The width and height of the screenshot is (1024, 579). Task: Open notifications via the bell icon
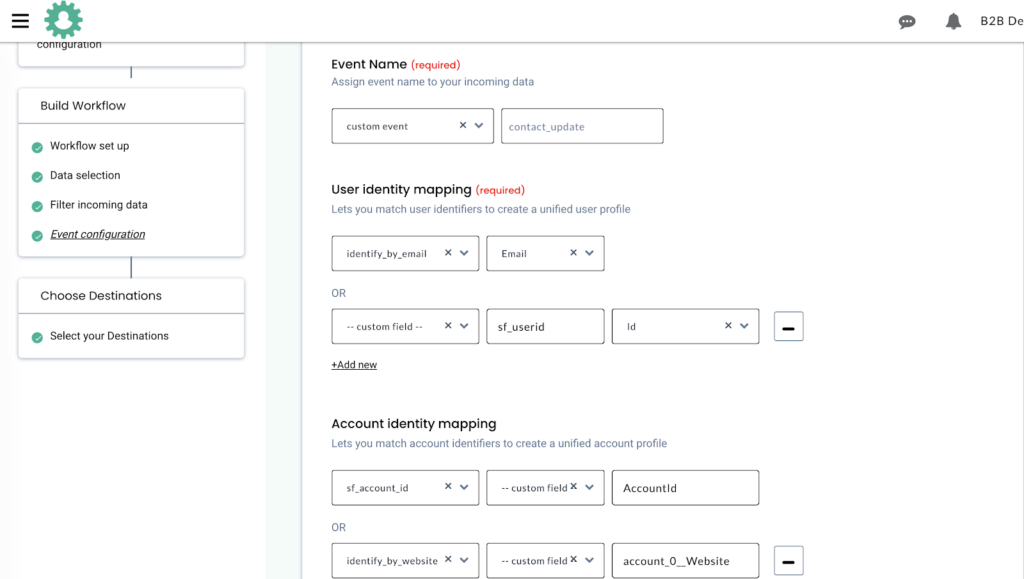click(x=952, y=21)
